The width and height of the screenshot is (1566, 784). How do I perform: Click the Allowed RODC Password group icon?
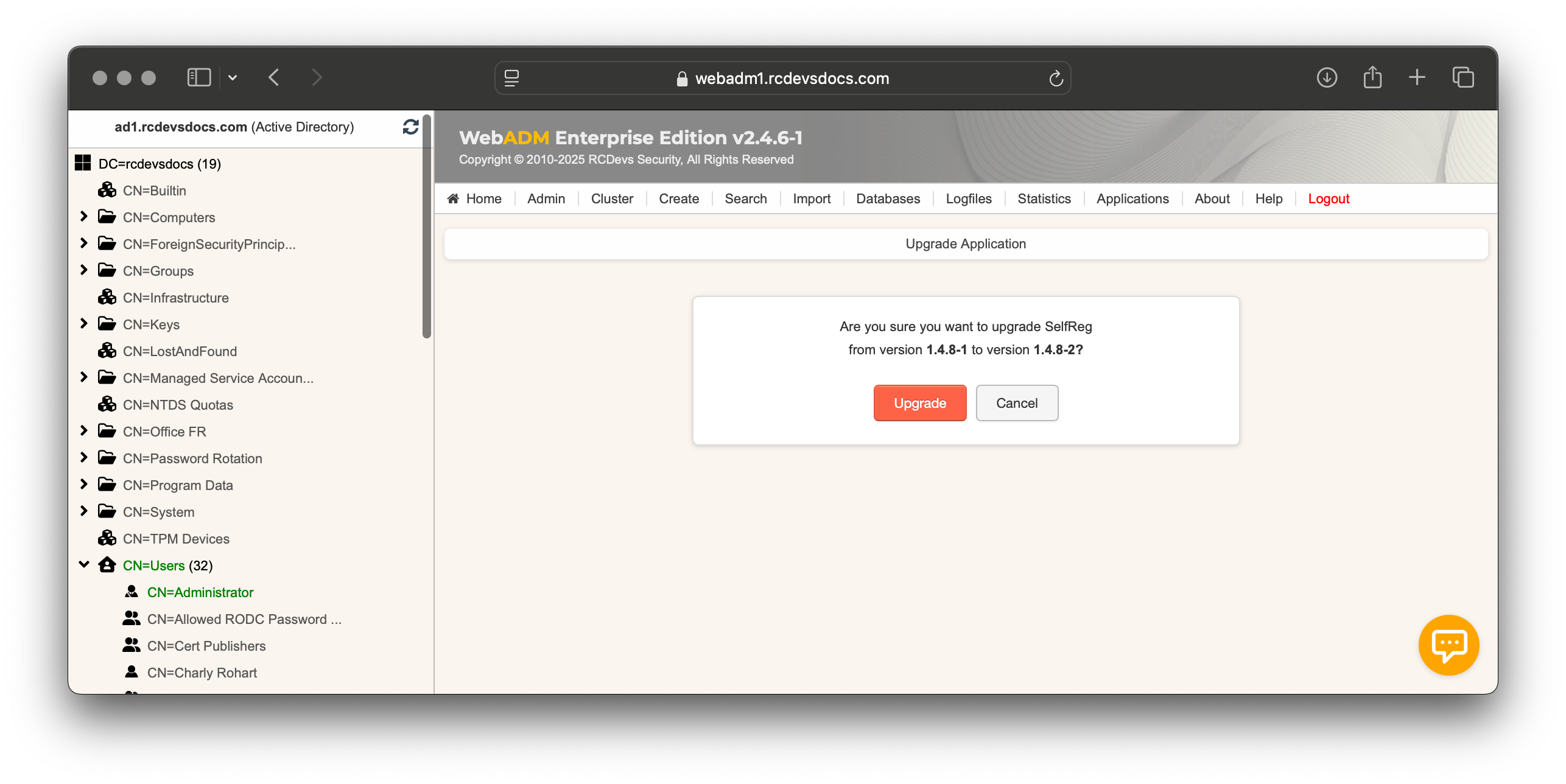[x=132, y=618]
